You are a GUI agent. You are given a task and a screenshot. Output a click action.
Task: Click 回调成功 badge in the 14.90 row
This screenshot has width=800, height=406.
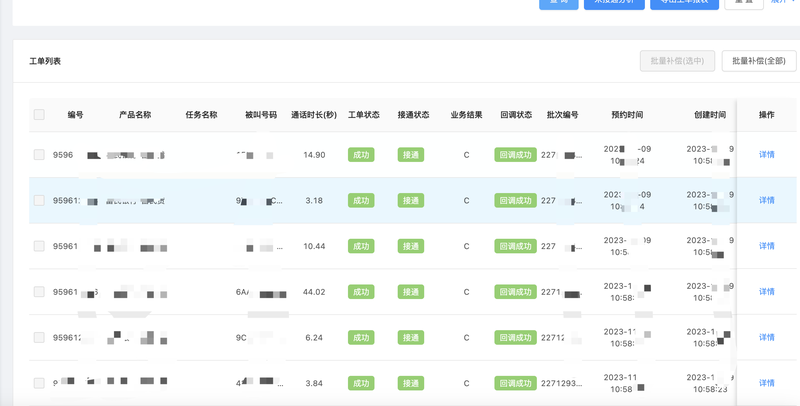click(515, 155)
